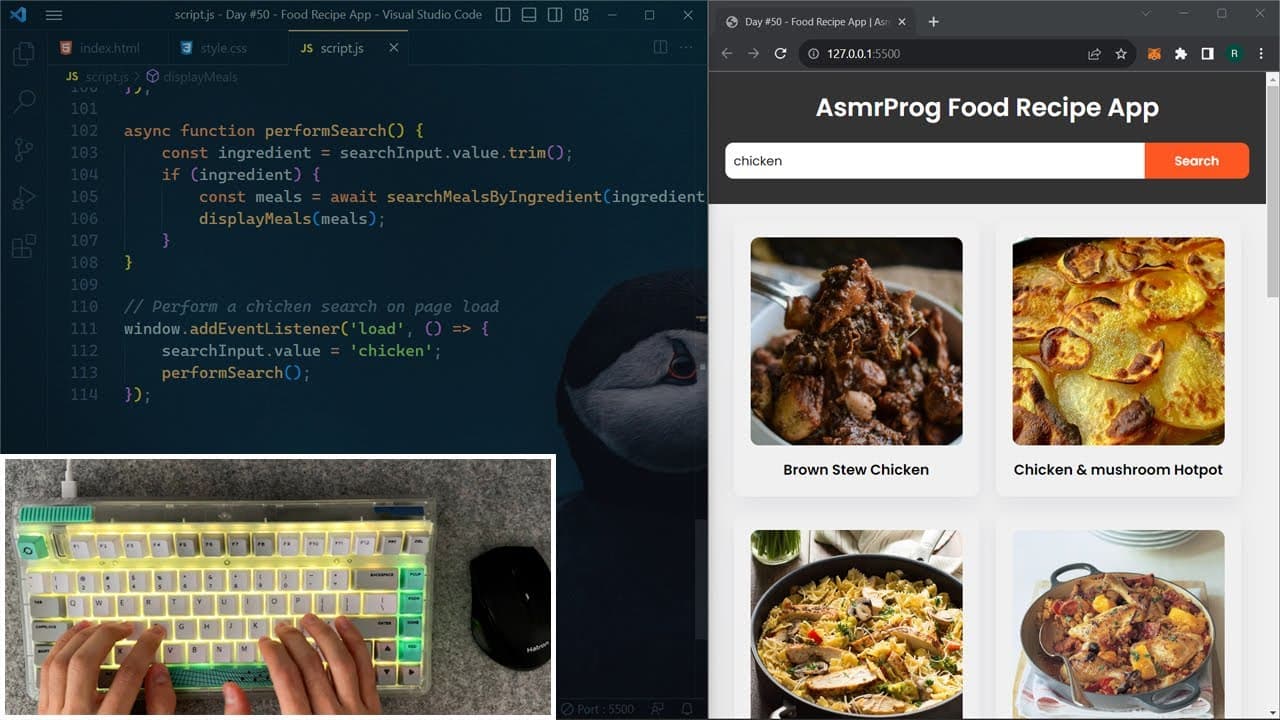Image resolution: width=1280 pixels, height=720 pixels.
Task: Toggle the Chrome side panel
Action: tap(1208, 54)
